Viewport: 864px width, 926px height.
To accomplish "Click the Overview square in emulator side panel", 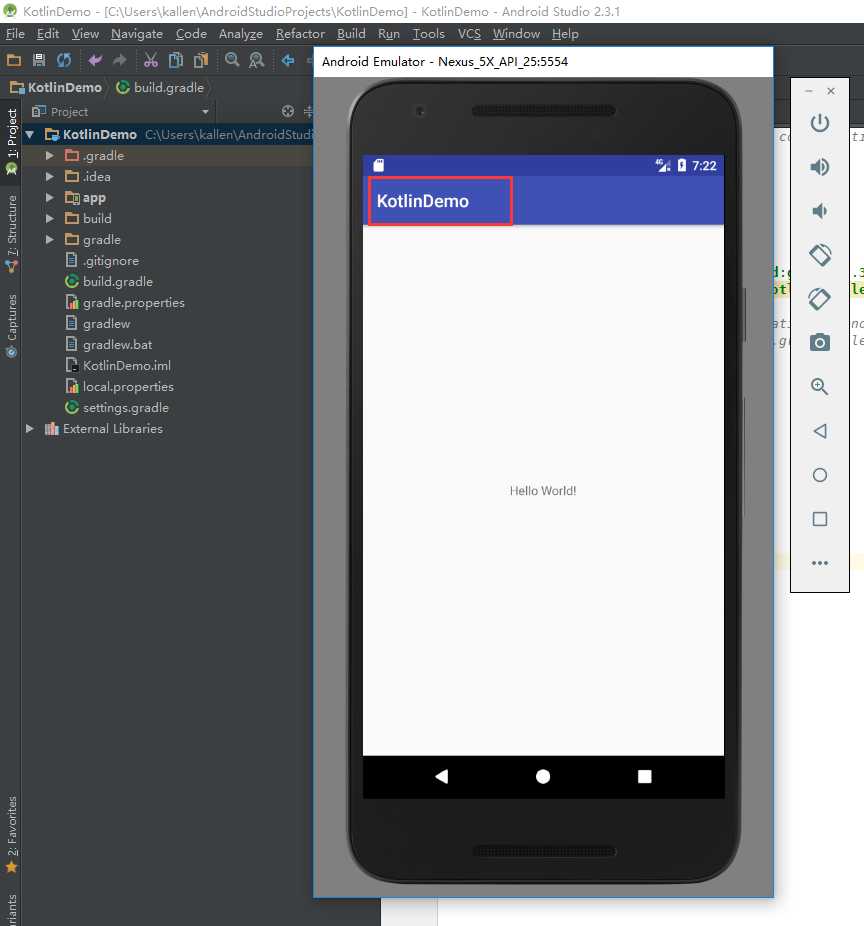I will (x=820, y=519).
